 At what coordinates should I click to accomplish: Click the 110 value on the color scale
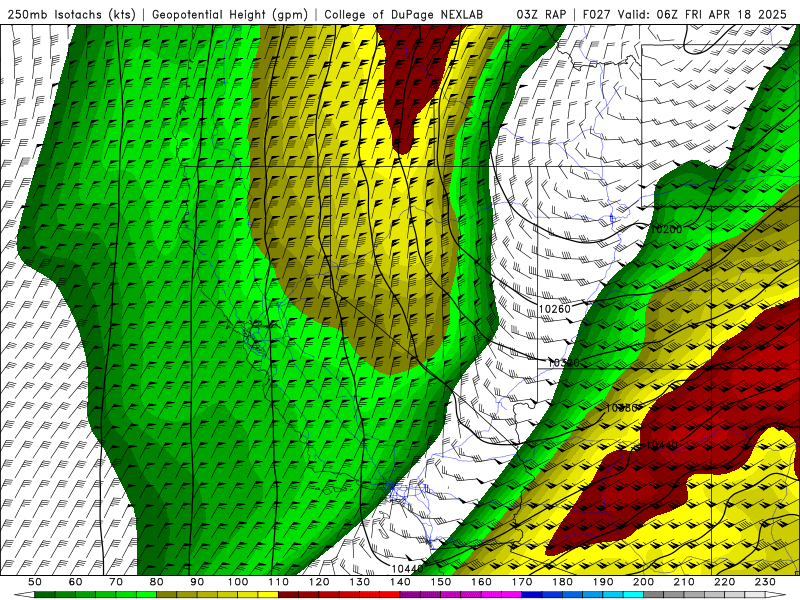(x=279, y=582)
